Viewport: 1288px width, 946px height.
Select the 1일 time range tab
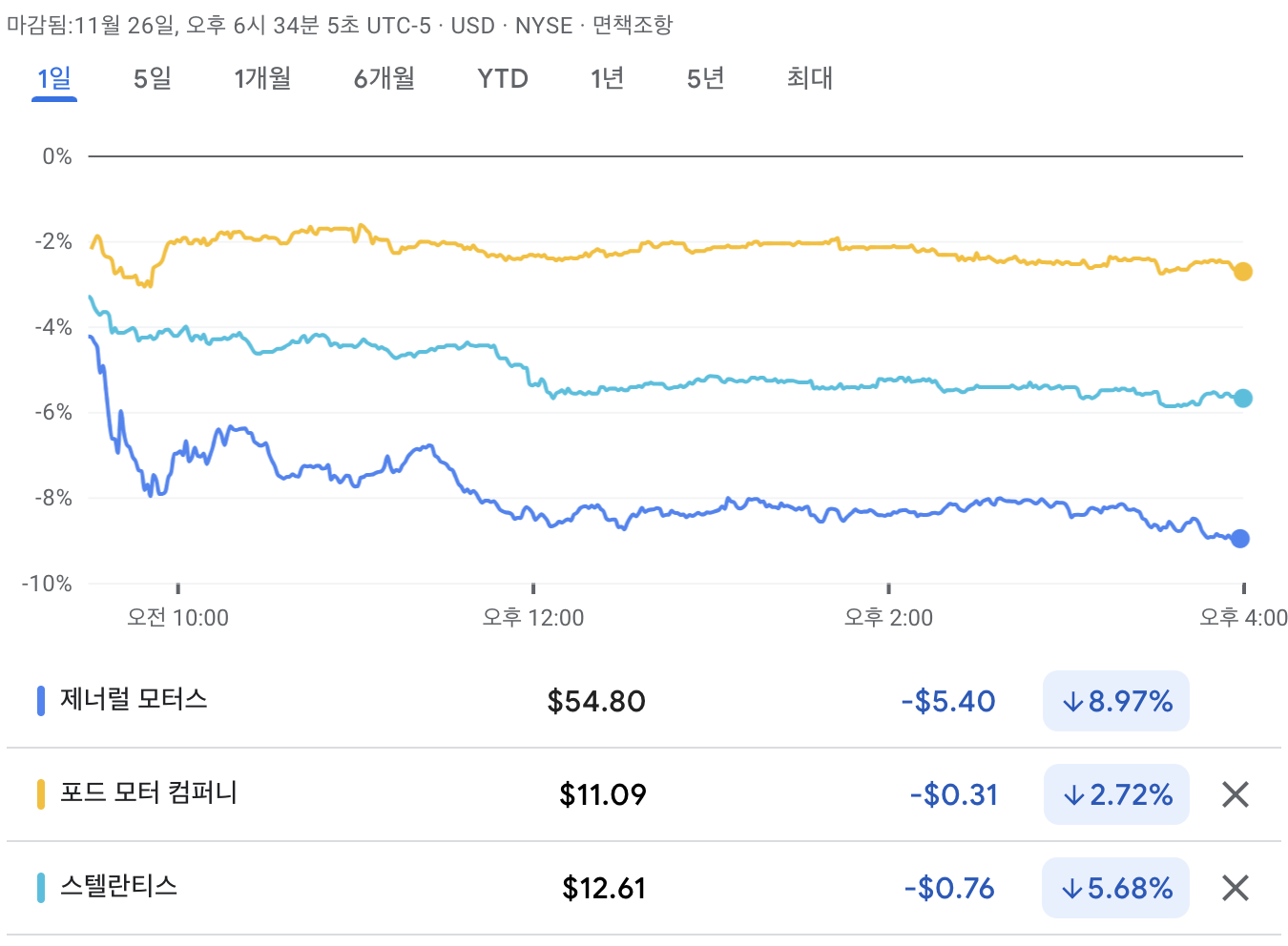54,78
